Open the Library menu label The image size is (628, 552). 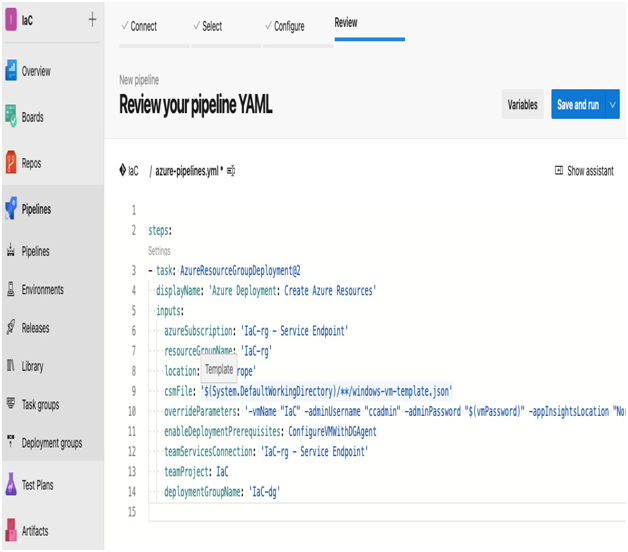click(32, 366)
